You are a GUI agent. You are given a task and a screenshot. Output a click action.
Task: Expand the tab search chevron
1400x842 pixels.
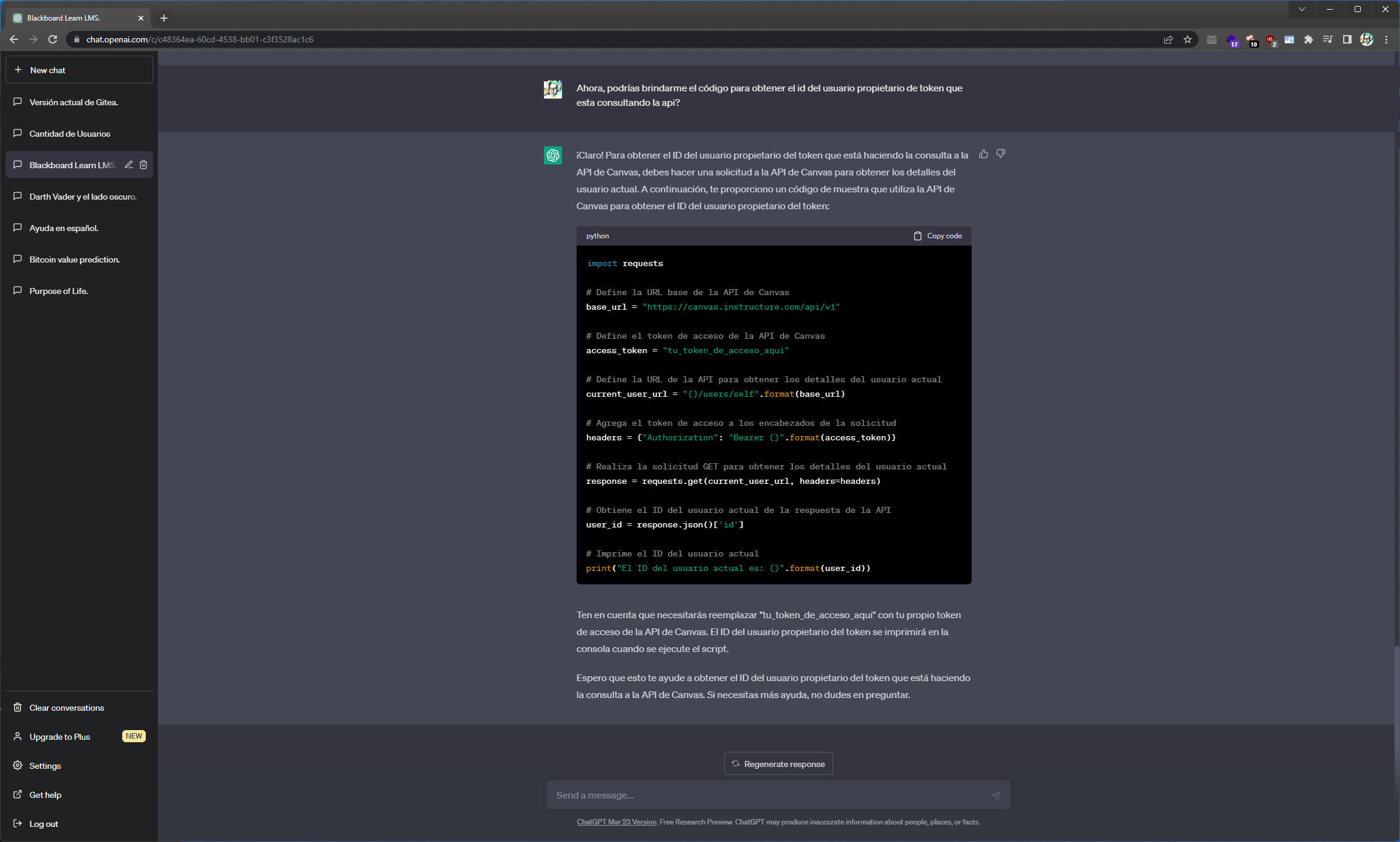[x=1302, y=9]
